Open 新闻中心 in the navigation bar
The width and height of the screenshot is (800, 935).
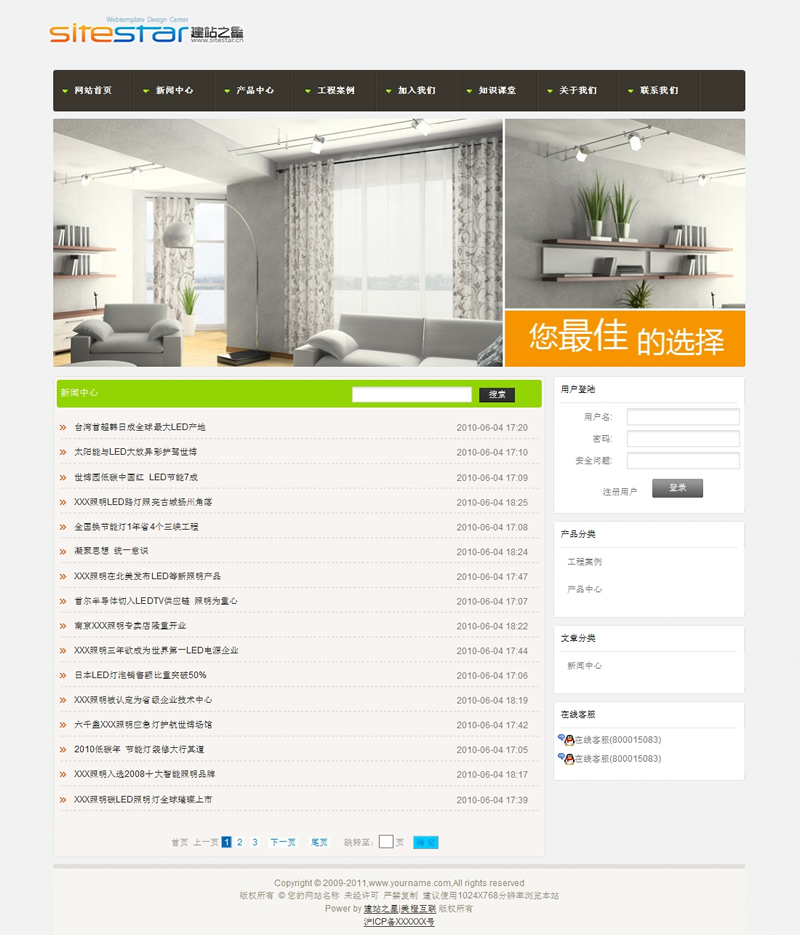click(x=174, y=91)
